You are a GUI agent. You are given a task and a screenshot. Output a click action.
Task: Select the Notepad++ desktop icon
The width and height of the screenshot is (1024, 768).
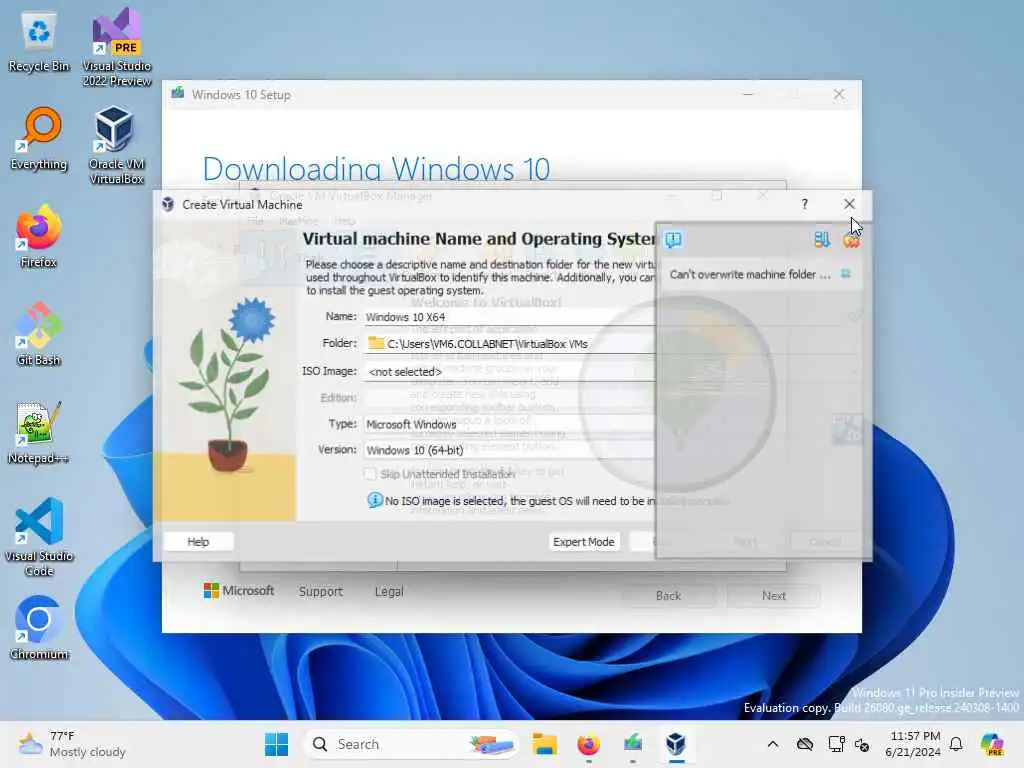coord(39,432)
